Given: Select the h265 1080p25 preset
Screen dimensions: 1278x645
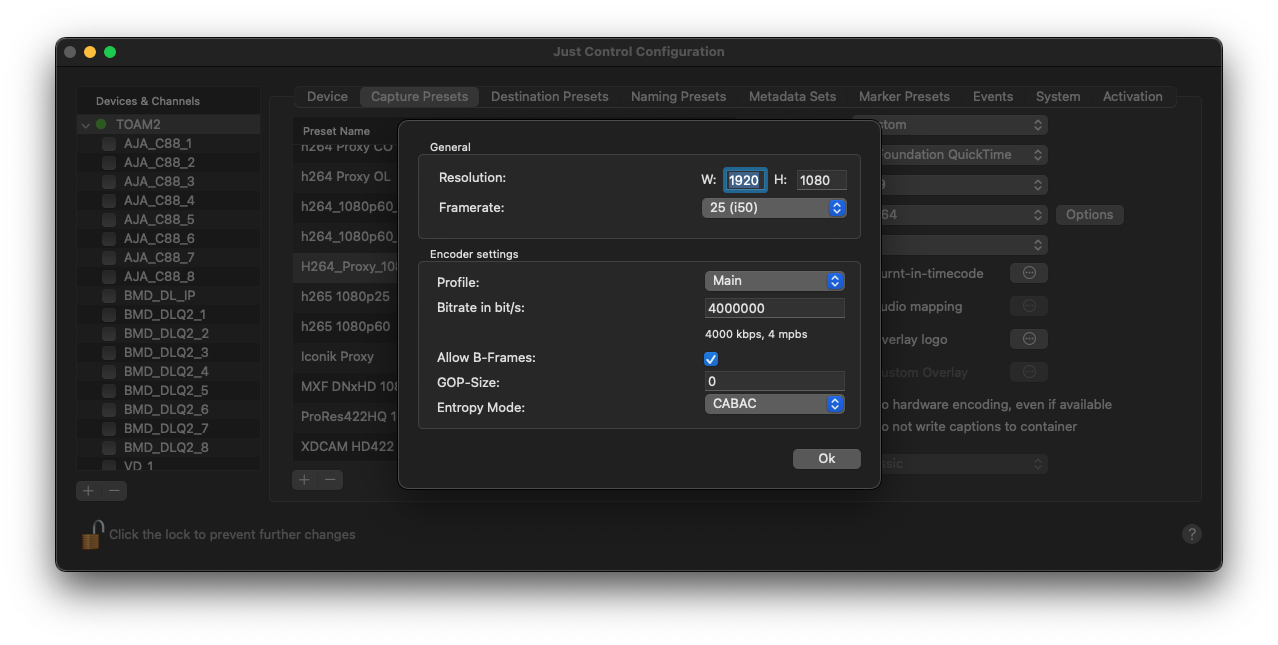Looking at the screenshot, I should [x=346, y=296].
